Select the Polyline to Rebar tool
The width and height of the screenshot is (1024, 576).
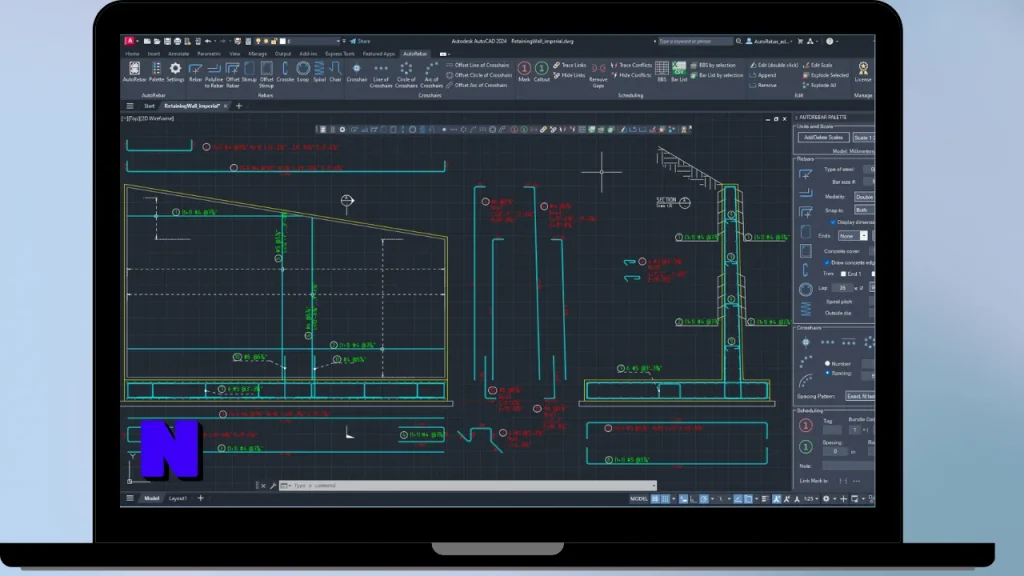click(x=214, y=74)
